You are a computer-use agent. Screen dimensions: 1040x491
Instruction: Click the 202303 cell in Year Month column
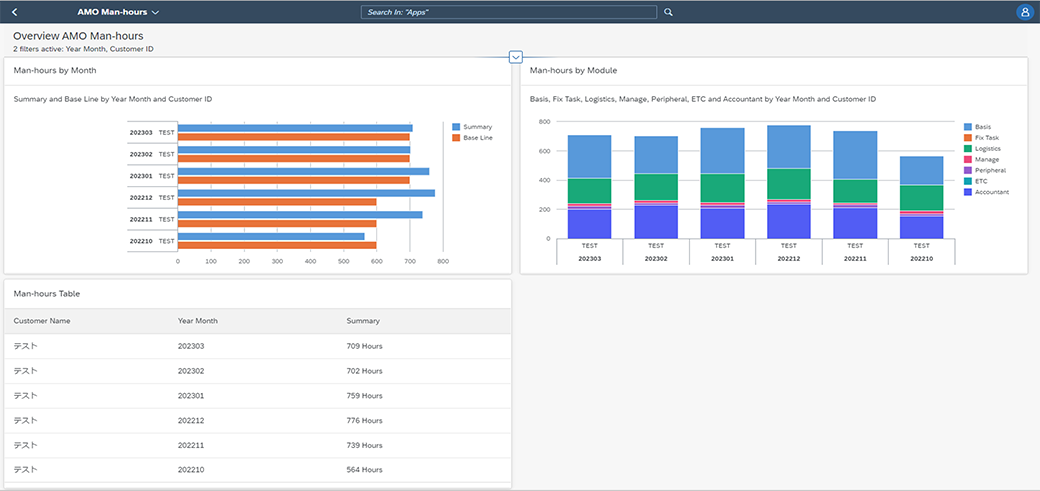click(191, 346)
